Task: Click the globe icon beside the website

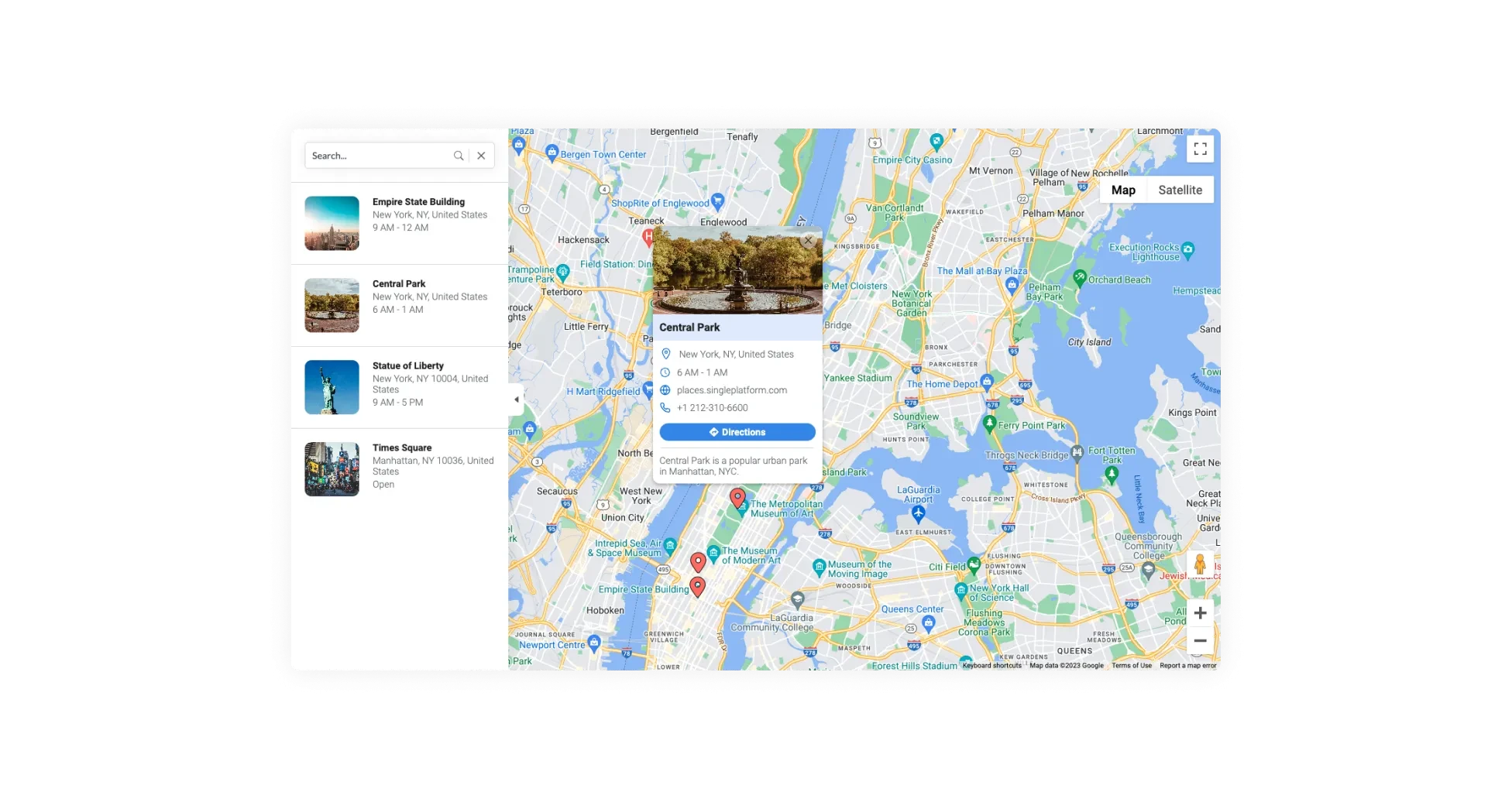Action: click(x=665, y=390)
